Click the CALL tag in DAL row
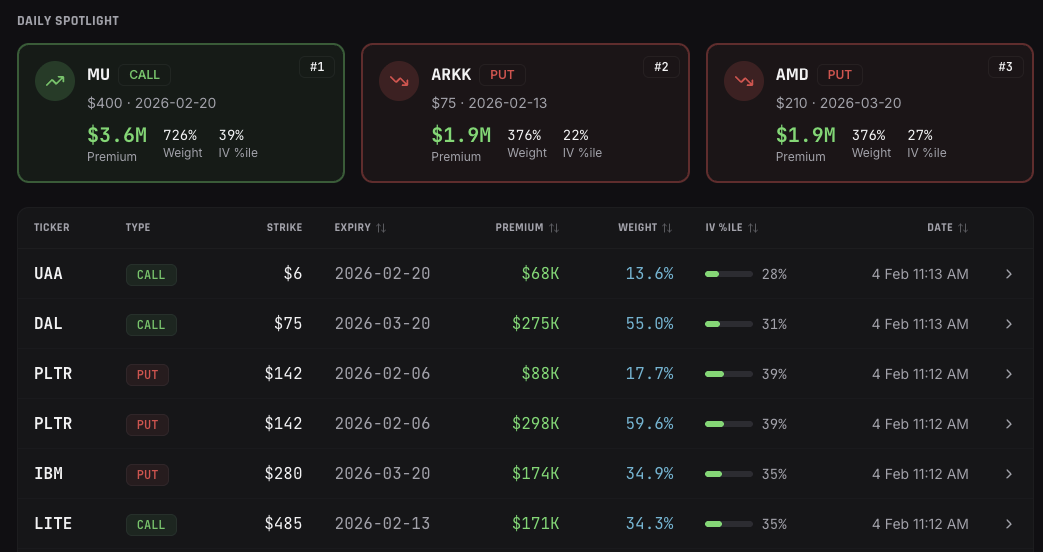The image size is (1043, 552). pyautogui.click(x=151, y=325)
